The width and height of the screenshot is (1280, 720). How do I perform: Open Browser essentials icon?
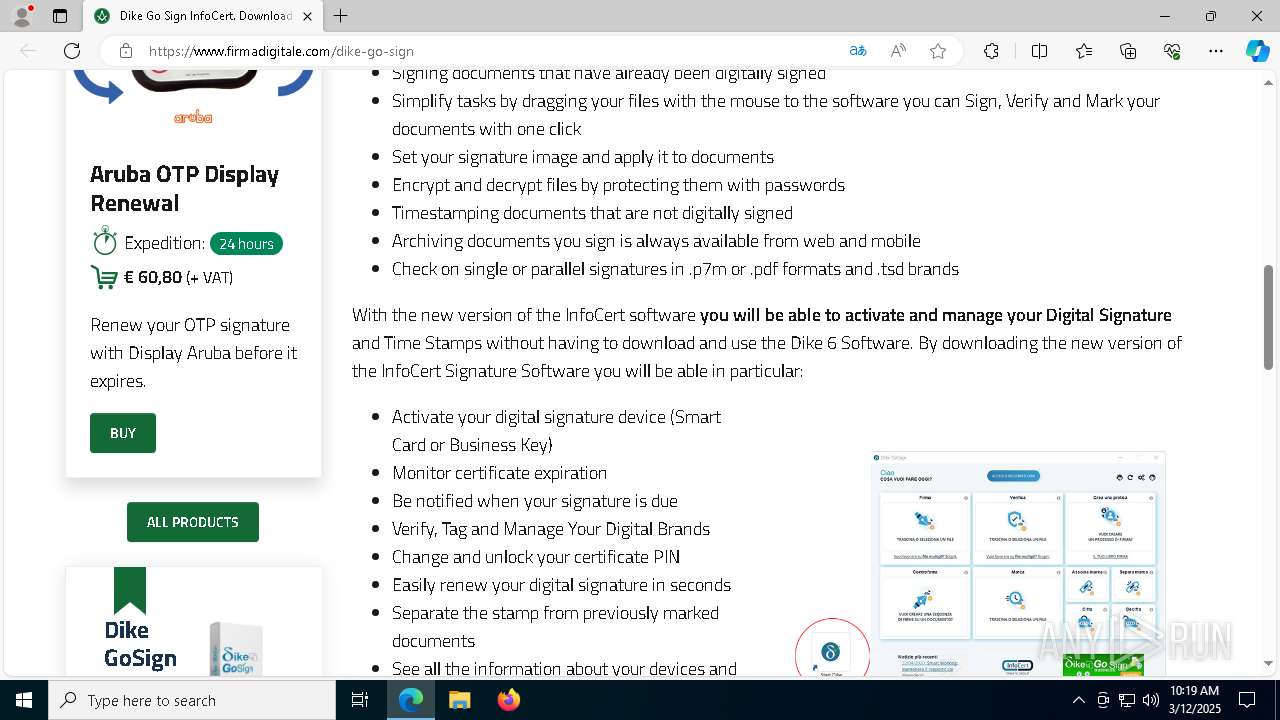tap(1172, 51)
